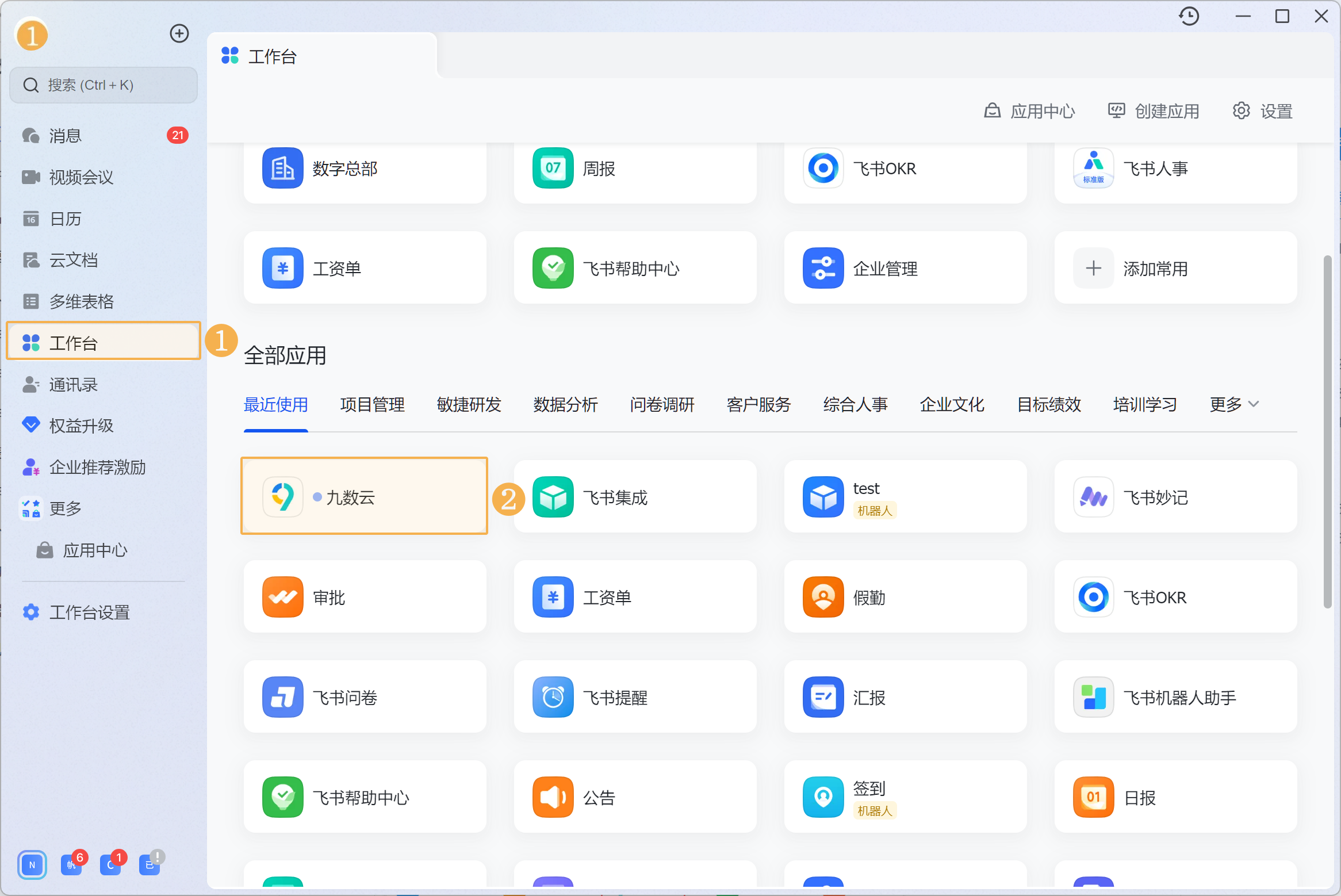
Task: Click 更多 in the sidebar
Action: (104, 508)
